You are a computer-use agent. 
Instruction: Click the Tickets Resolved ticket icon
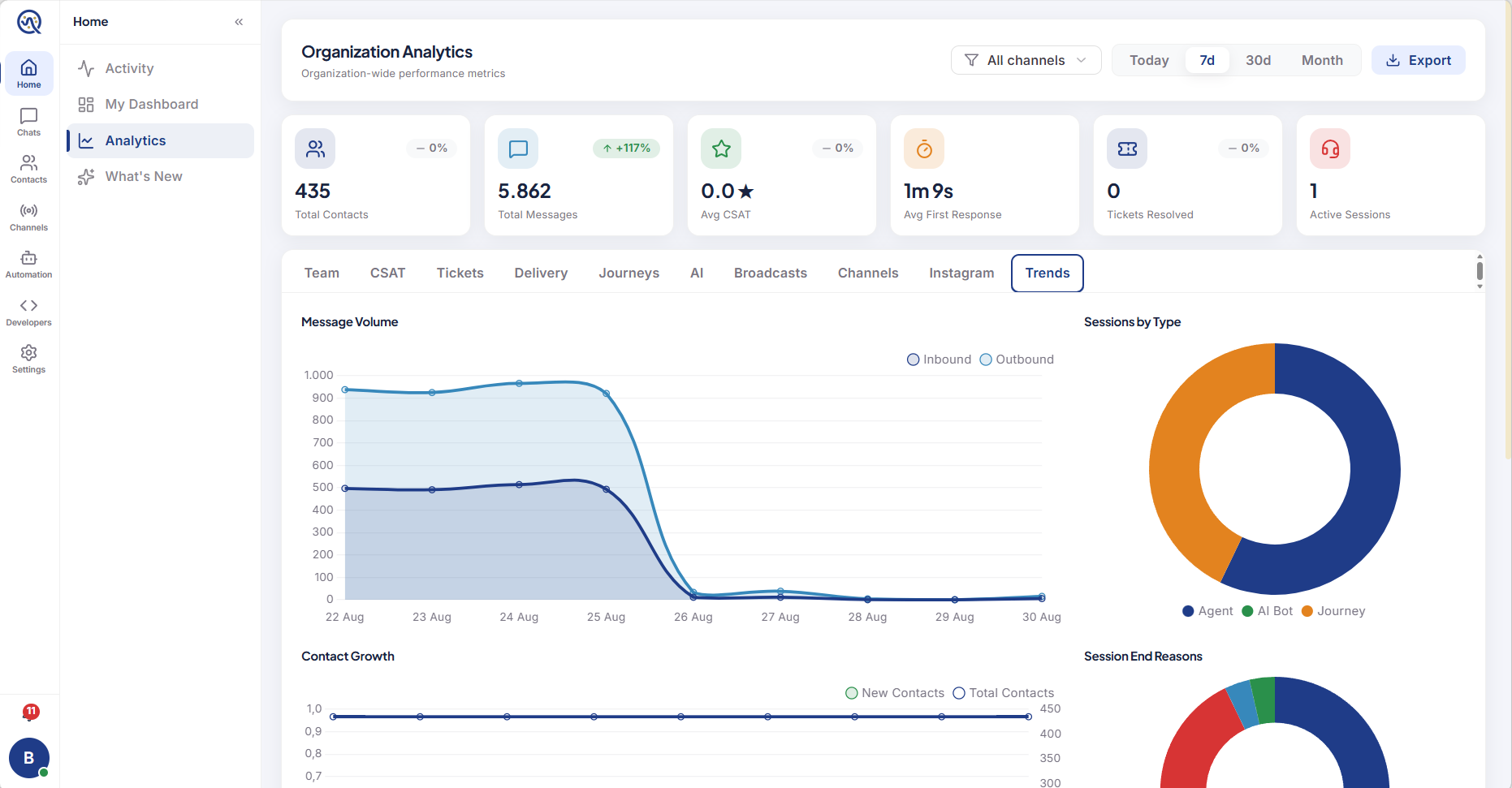pos(1127,149)
